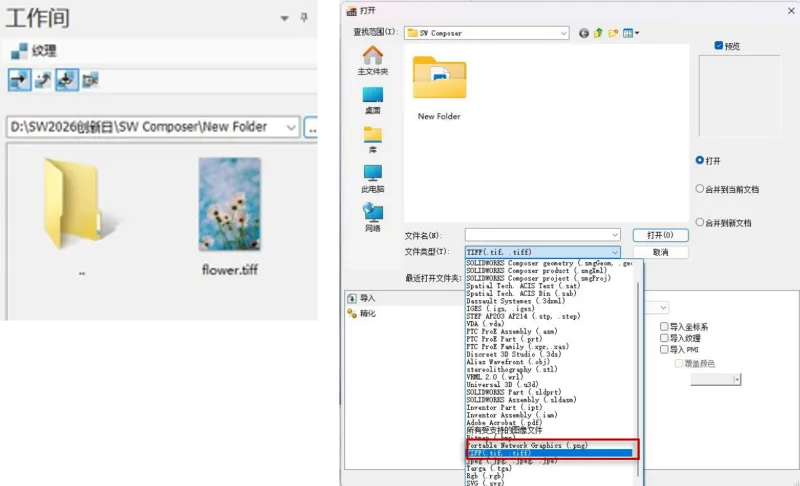
Task: Click the browse folder ellipsis button
Action: (x=311, y=127)
